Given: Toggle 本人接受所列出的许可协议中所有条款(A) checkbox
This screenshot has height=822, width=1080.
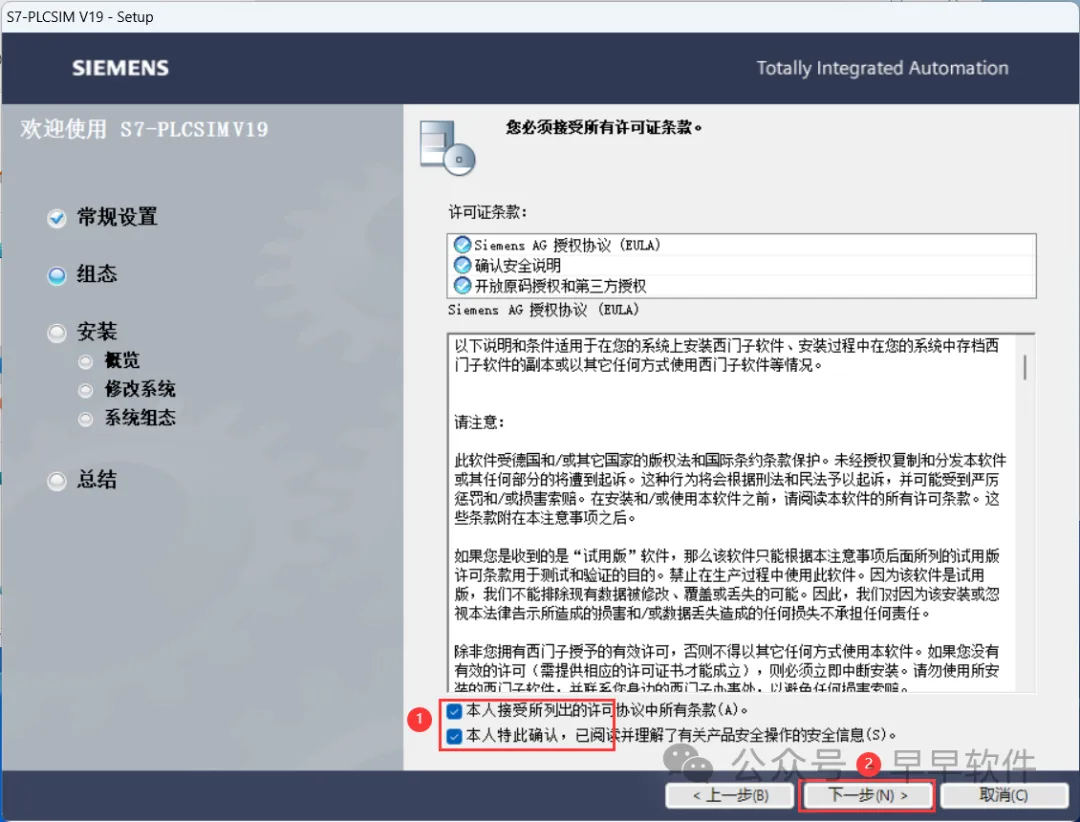Looking at the screenshot, I should [454, 710].
